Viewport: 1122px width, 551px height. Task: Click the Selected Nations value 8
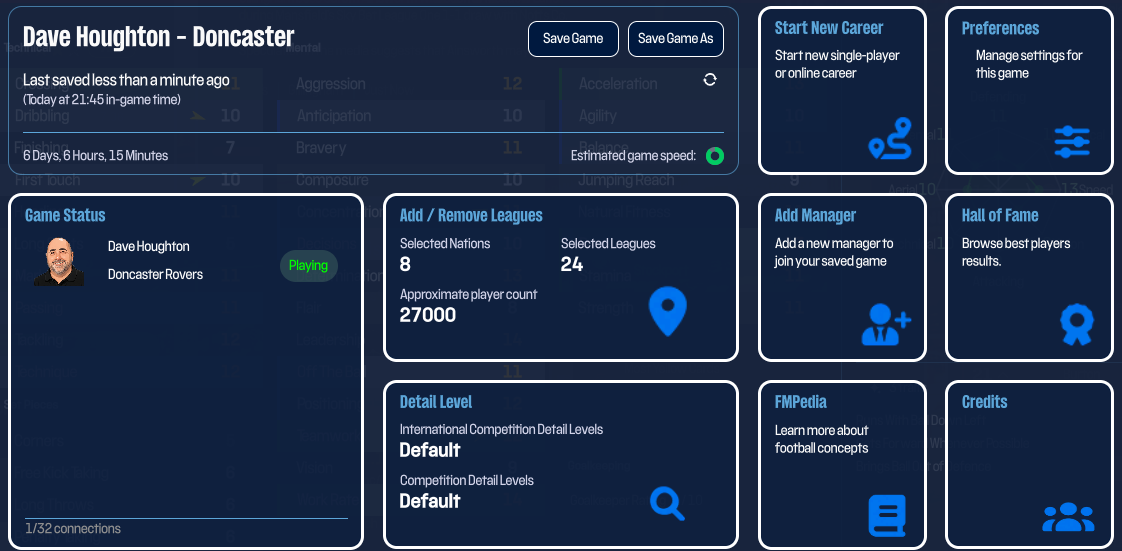click(x=405, y=265)
